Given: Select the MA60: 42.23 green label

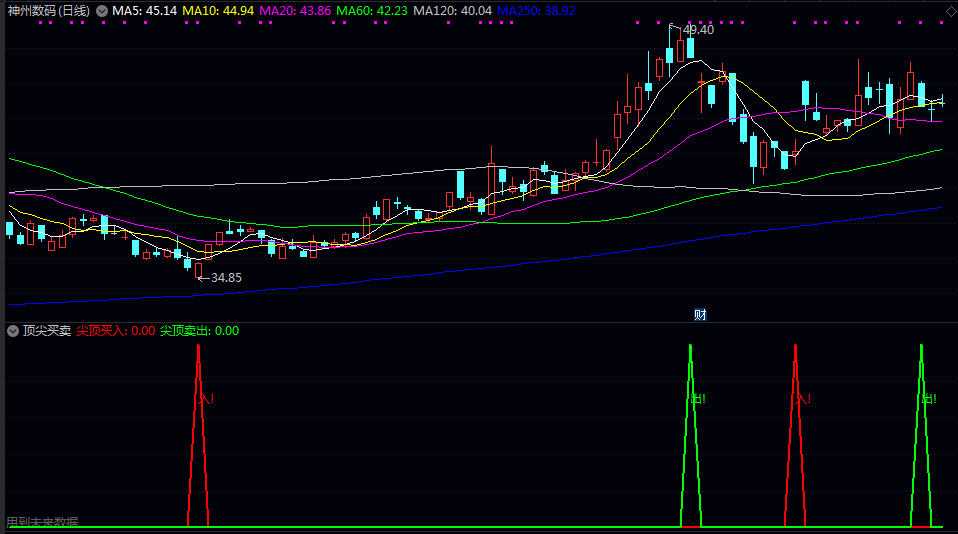Looking at the screenshot, I should (x=371, y=11).
